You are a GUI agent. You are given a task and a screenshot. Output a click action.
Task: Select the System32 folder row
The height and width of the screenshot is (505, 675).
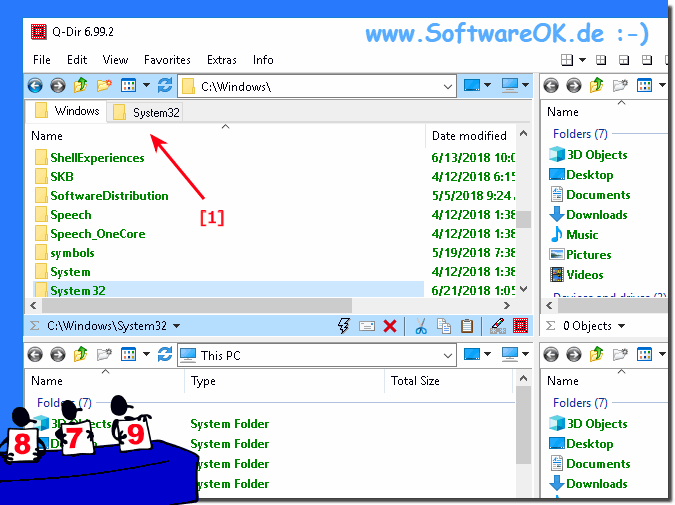pyautogui.click(x=228, y=290)
